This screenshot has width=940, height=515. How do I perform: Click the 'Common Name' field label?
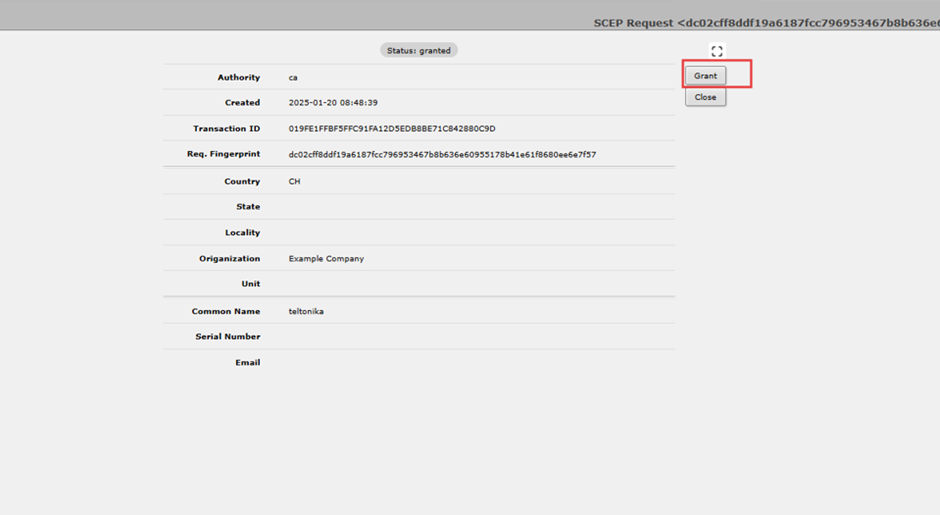pos(225,312)
